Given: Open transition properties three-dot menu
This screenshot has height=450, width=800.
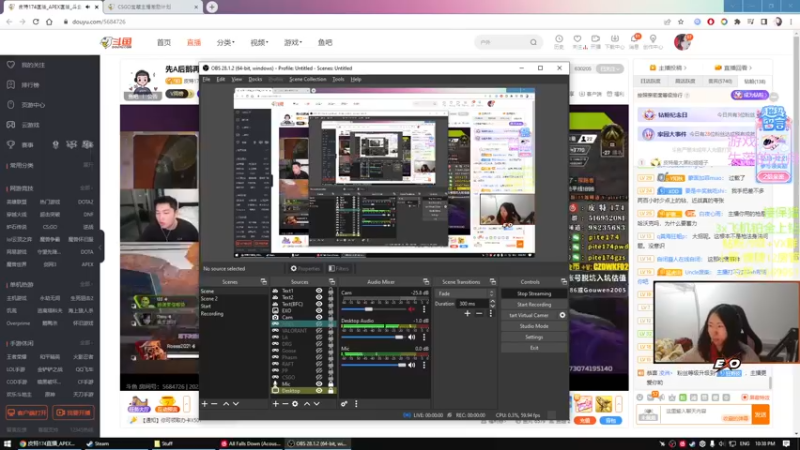Looking at the screenshot, I should 491,313.
